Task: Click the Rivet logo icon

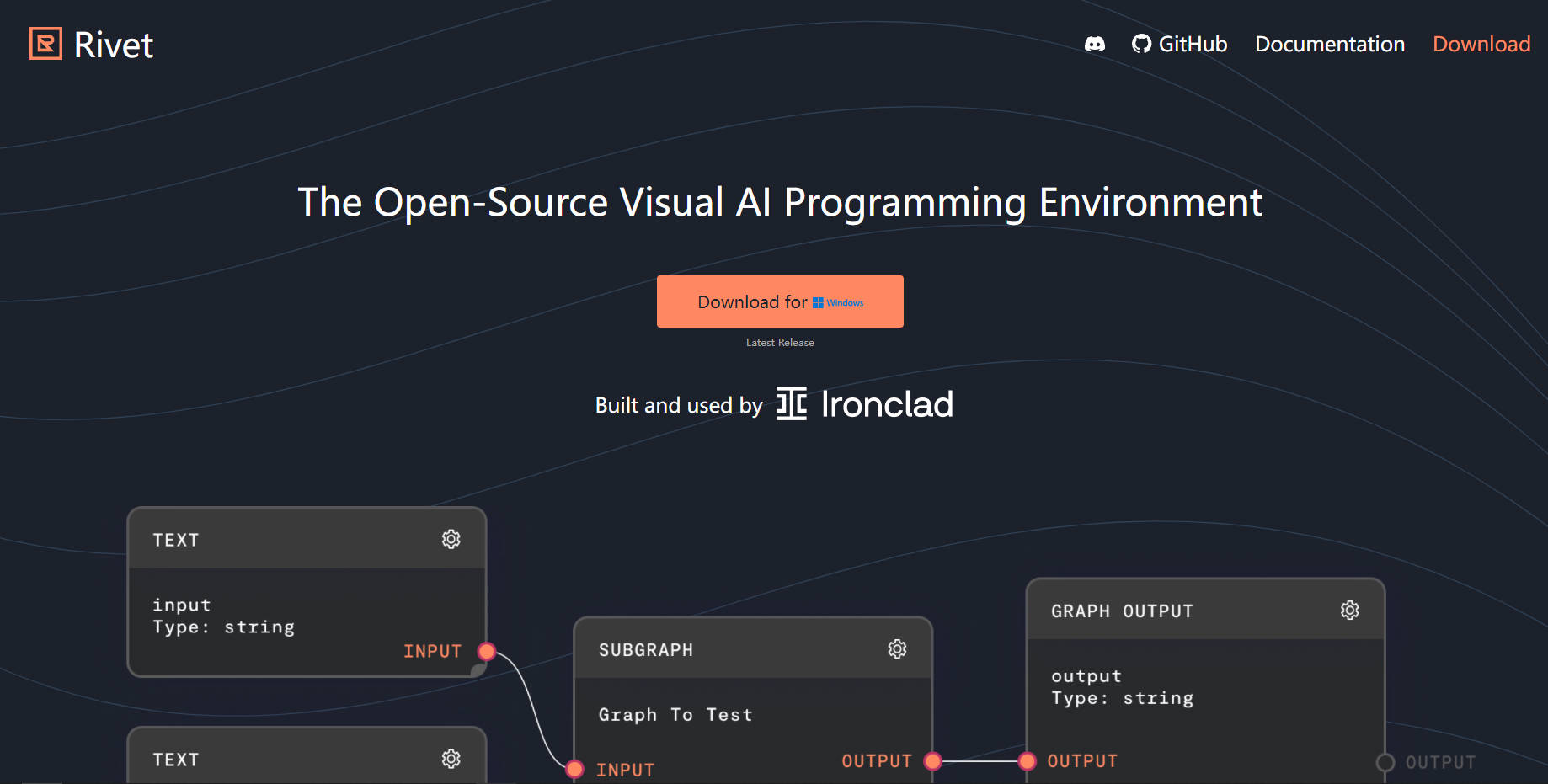Action: pos(45,44)
